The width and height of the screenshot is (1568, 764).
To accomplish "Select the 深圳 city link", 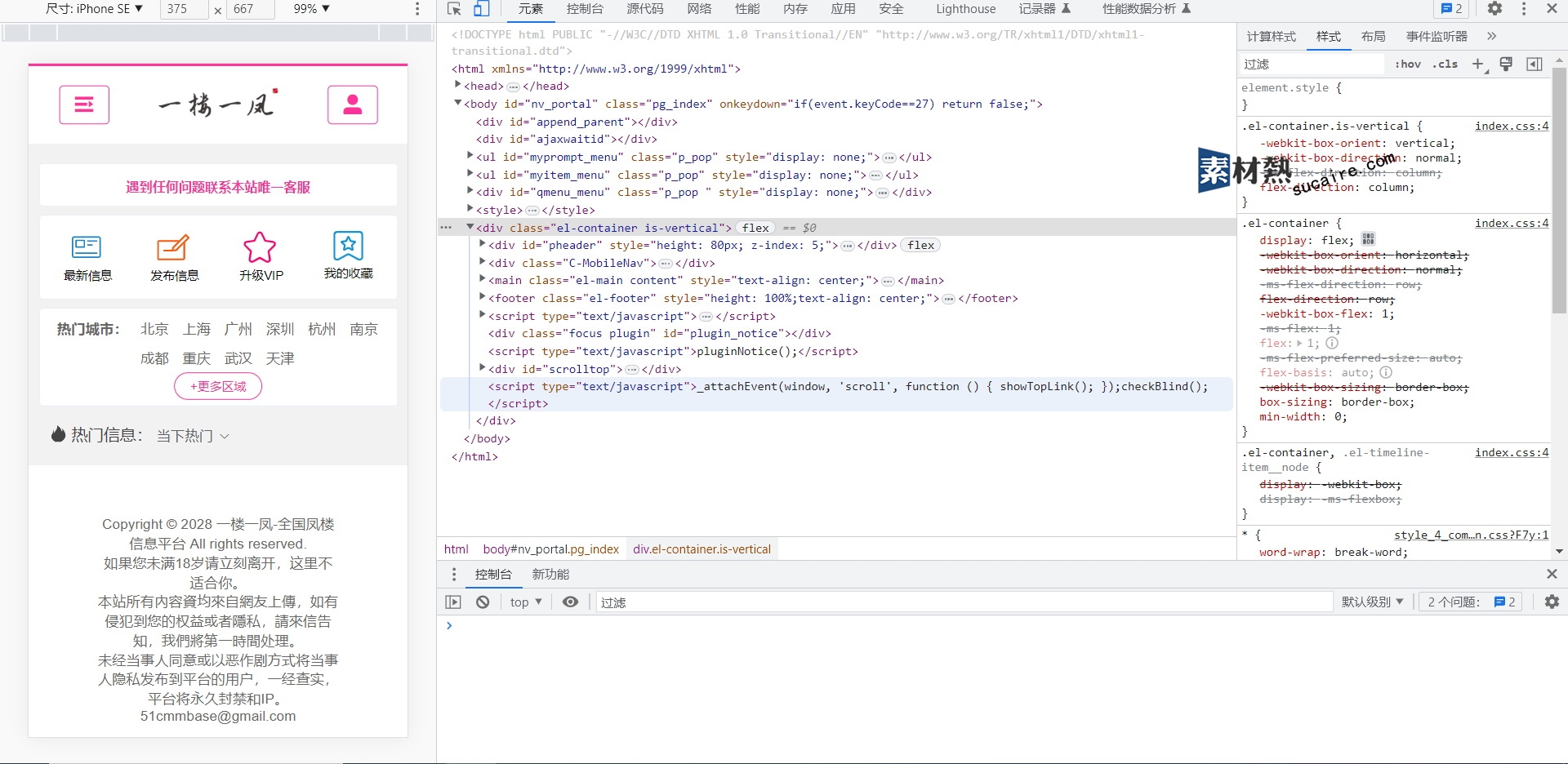I will [x=280, y=329].
